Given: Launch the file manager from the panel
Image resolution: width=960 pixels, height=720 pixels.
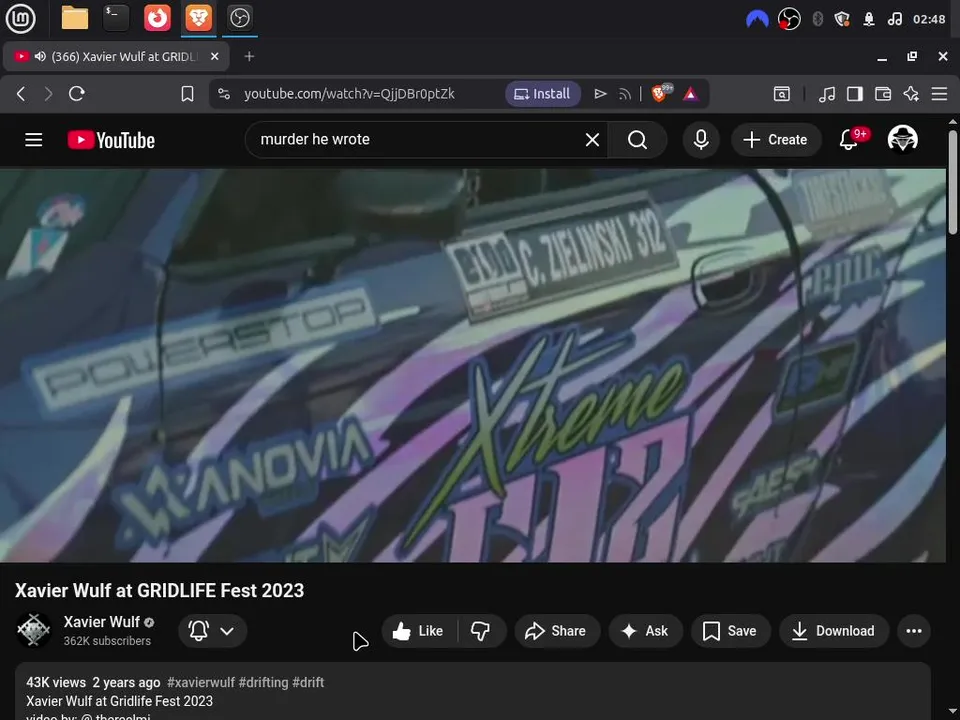Looking at the screenshot, I should (x=75, y=18).
